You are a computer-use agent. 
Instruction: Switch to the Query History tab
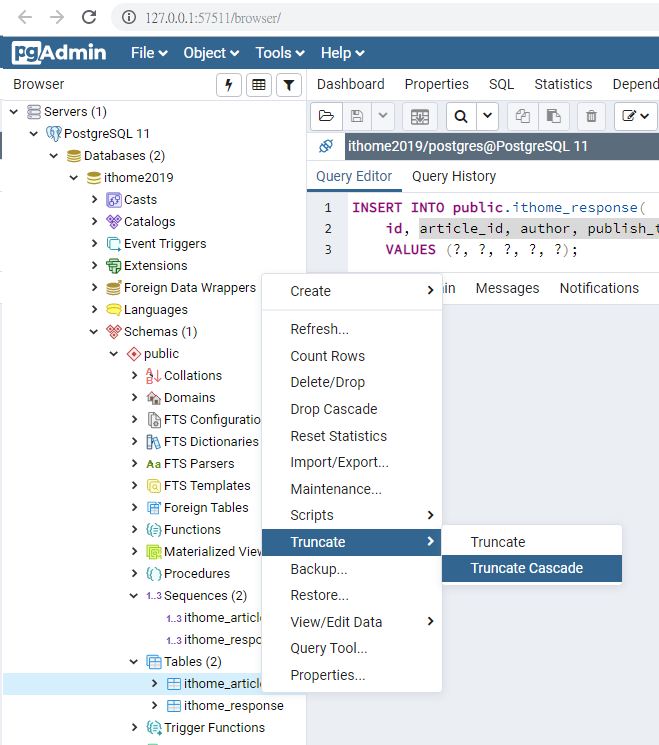[x=454, y=177]
